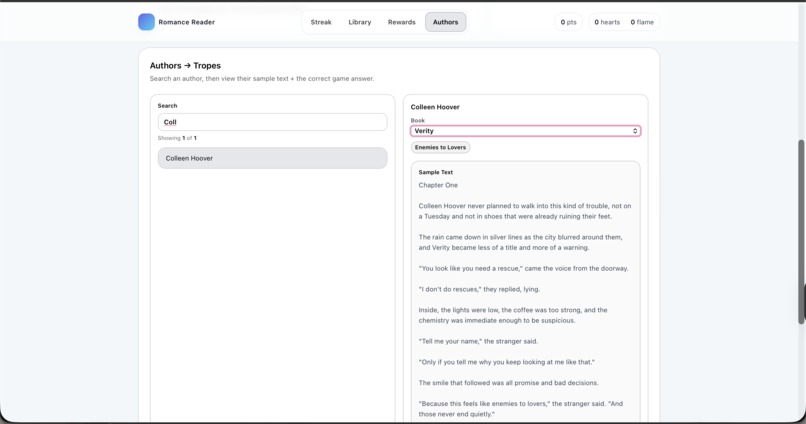This screenshot has width=806, height=424.
Task: Switch to the Library tab
Action: point(359,22)
